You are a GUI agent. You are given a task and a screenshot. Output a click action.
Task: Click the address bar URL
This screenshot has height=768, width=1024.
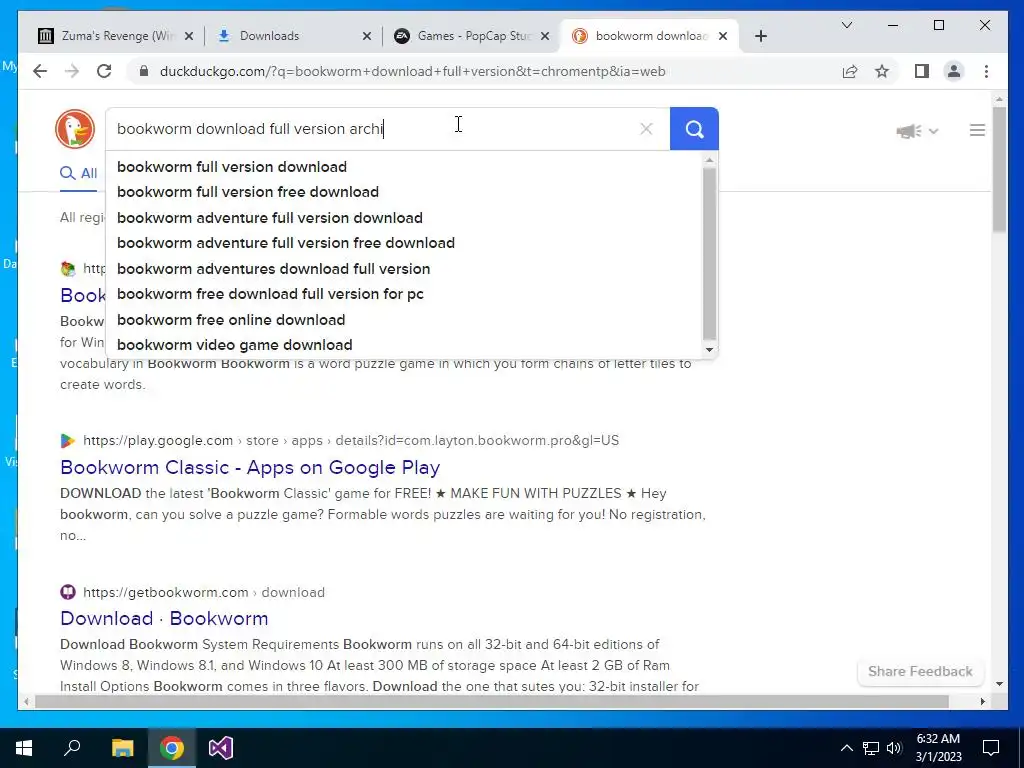pos(413,71)
